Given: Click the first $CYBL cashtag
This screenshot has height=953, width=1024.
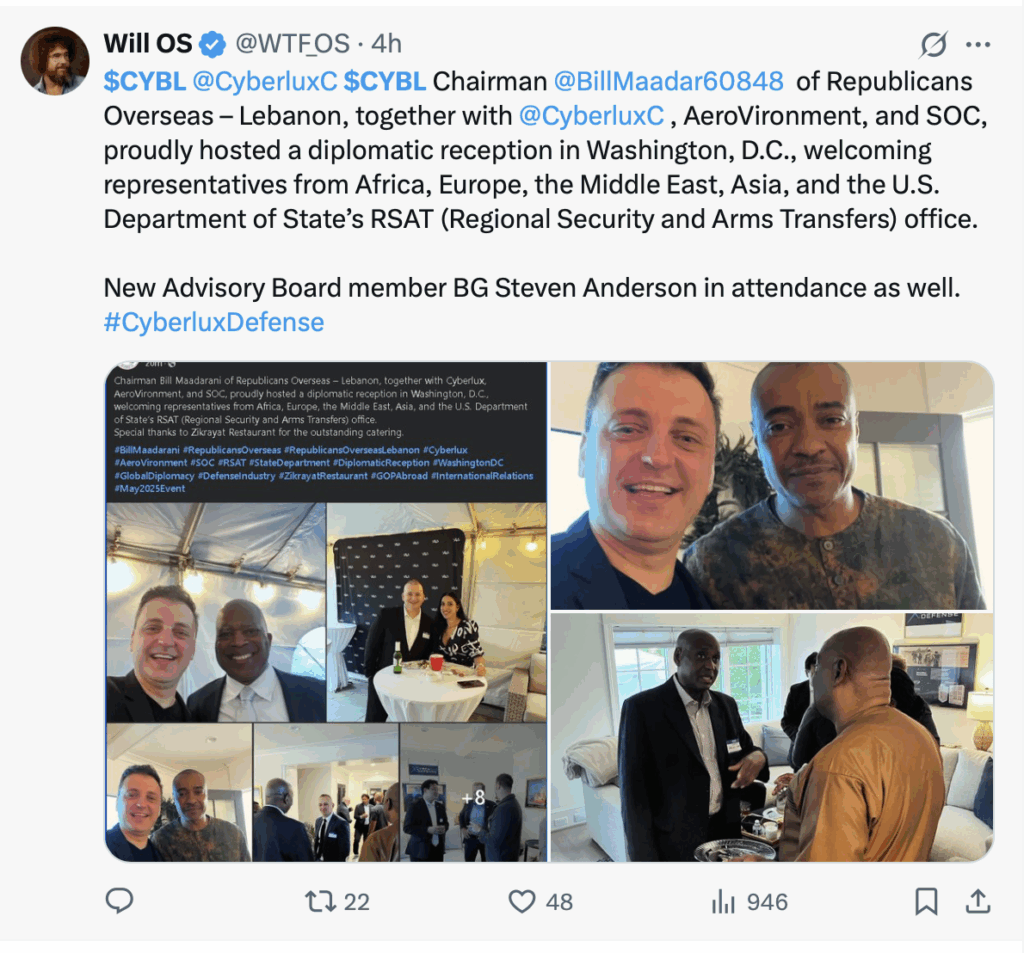Looking at the screenshot, I should point(144,82).
